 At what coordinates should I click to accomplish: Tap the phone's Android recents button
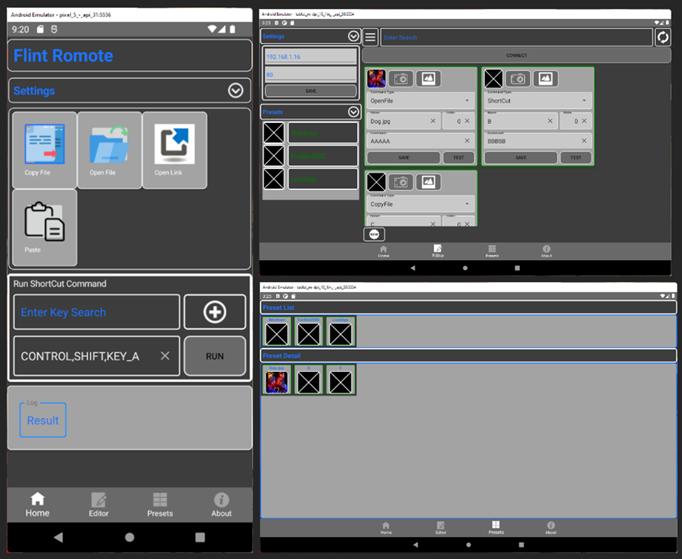[x=200, y=537]
